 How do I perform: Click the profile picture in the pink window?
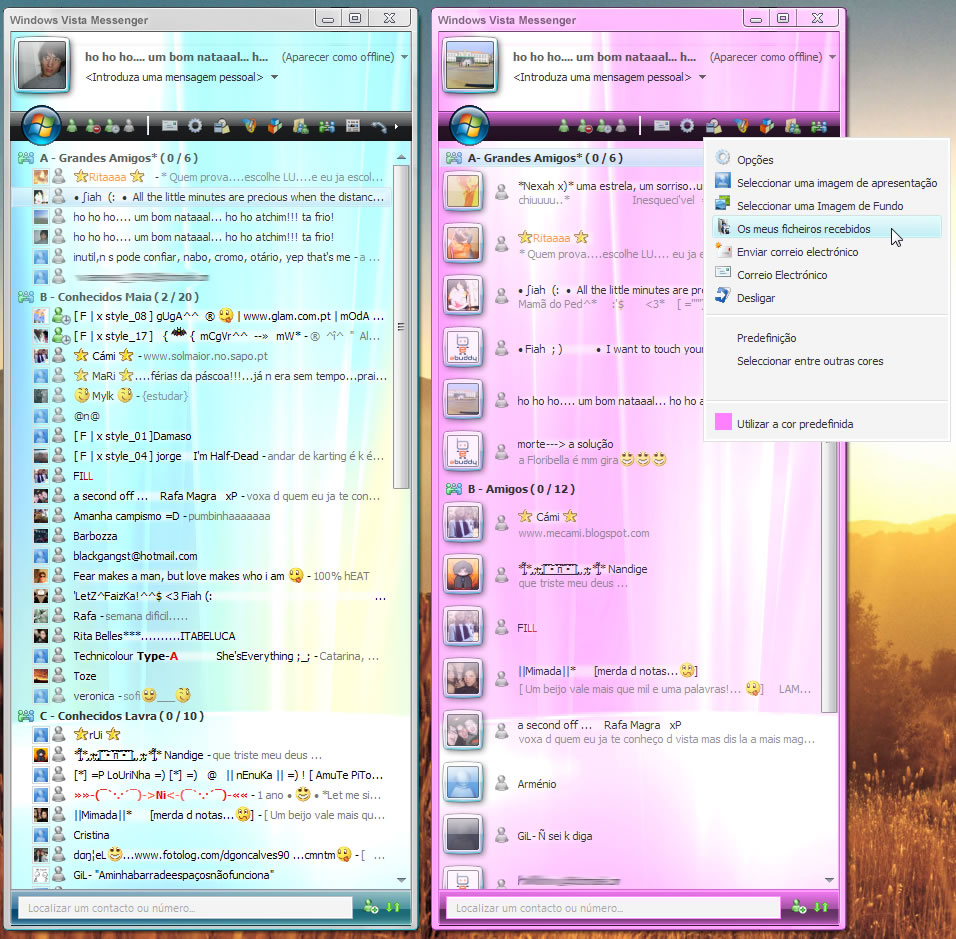pyautogui.click(x=470, y=65)
